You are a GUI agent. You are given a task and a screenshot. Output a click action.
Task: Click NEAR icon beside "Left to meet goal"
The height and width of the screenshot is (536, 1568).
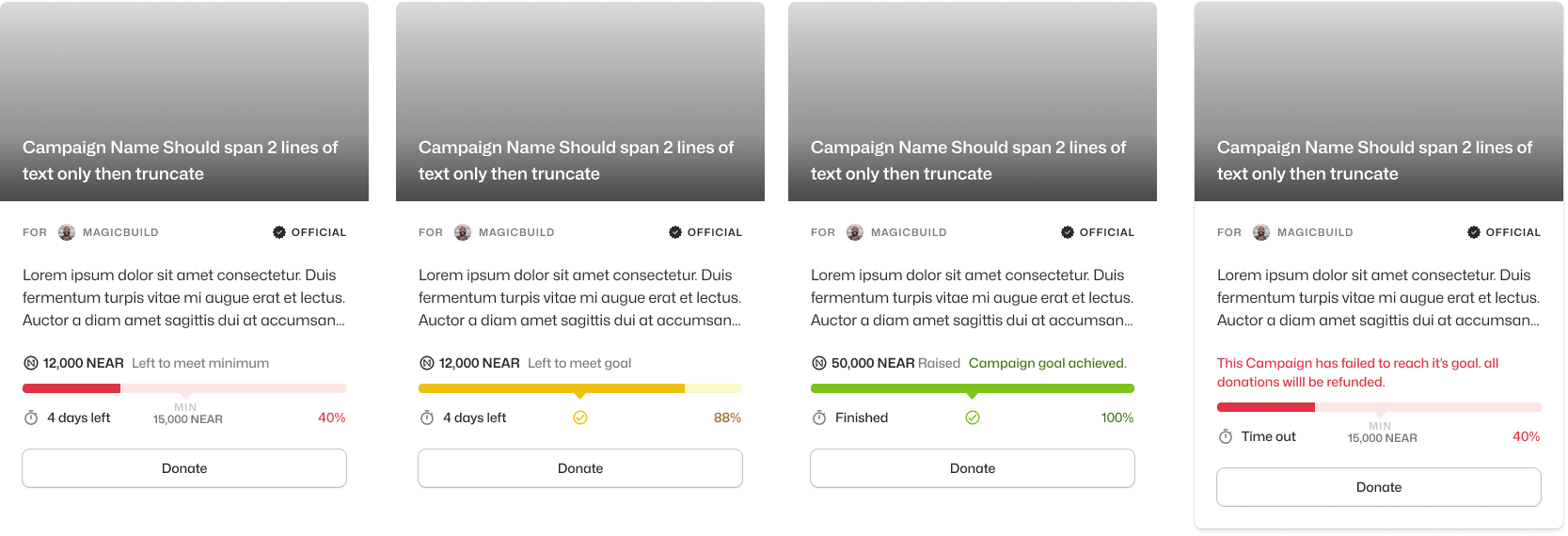pos(427,363)
